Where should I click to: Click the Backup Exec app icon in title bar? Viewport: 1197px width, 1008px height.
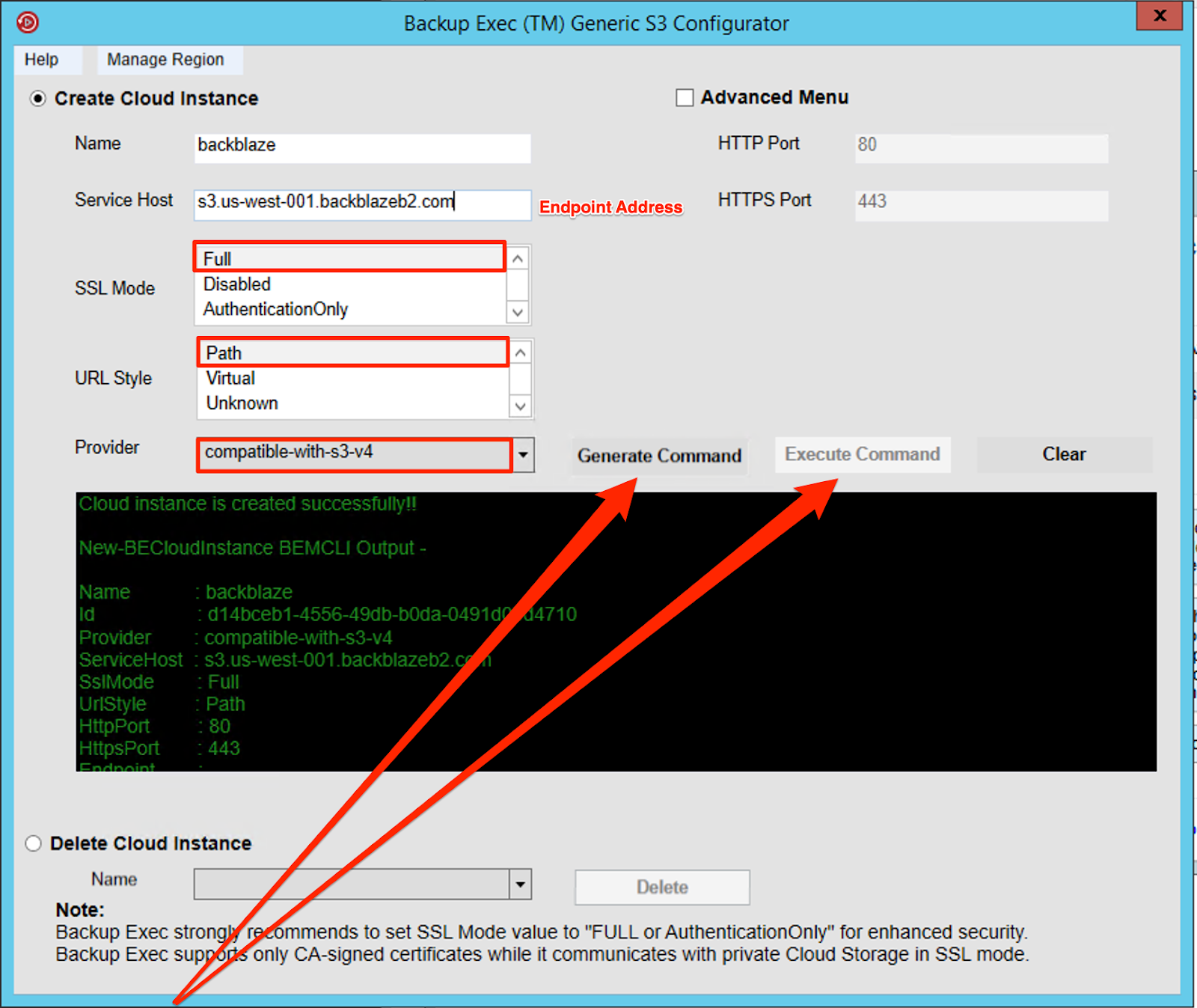click(28, 22)
